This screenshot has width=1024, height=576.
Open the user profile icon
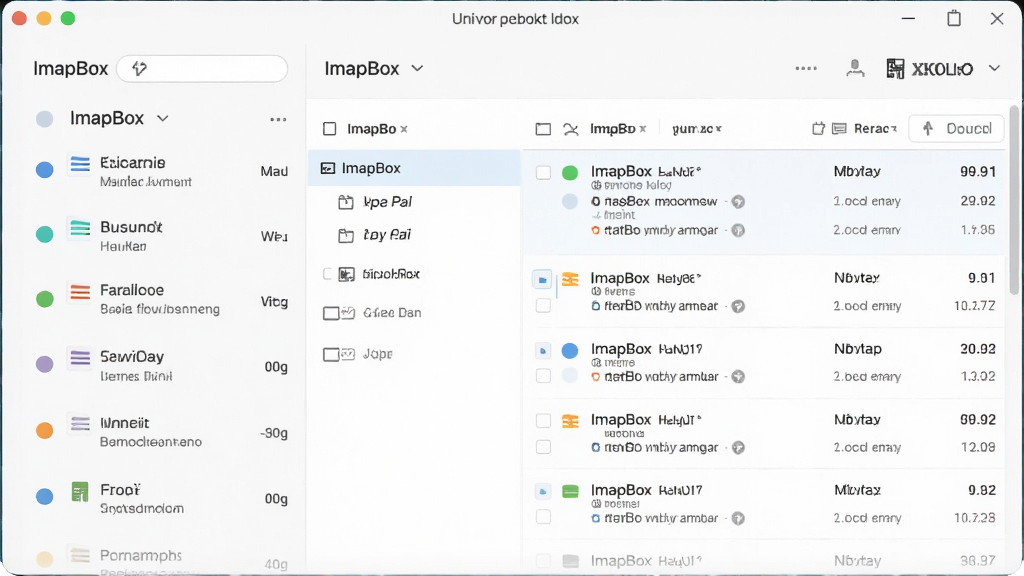855,68
